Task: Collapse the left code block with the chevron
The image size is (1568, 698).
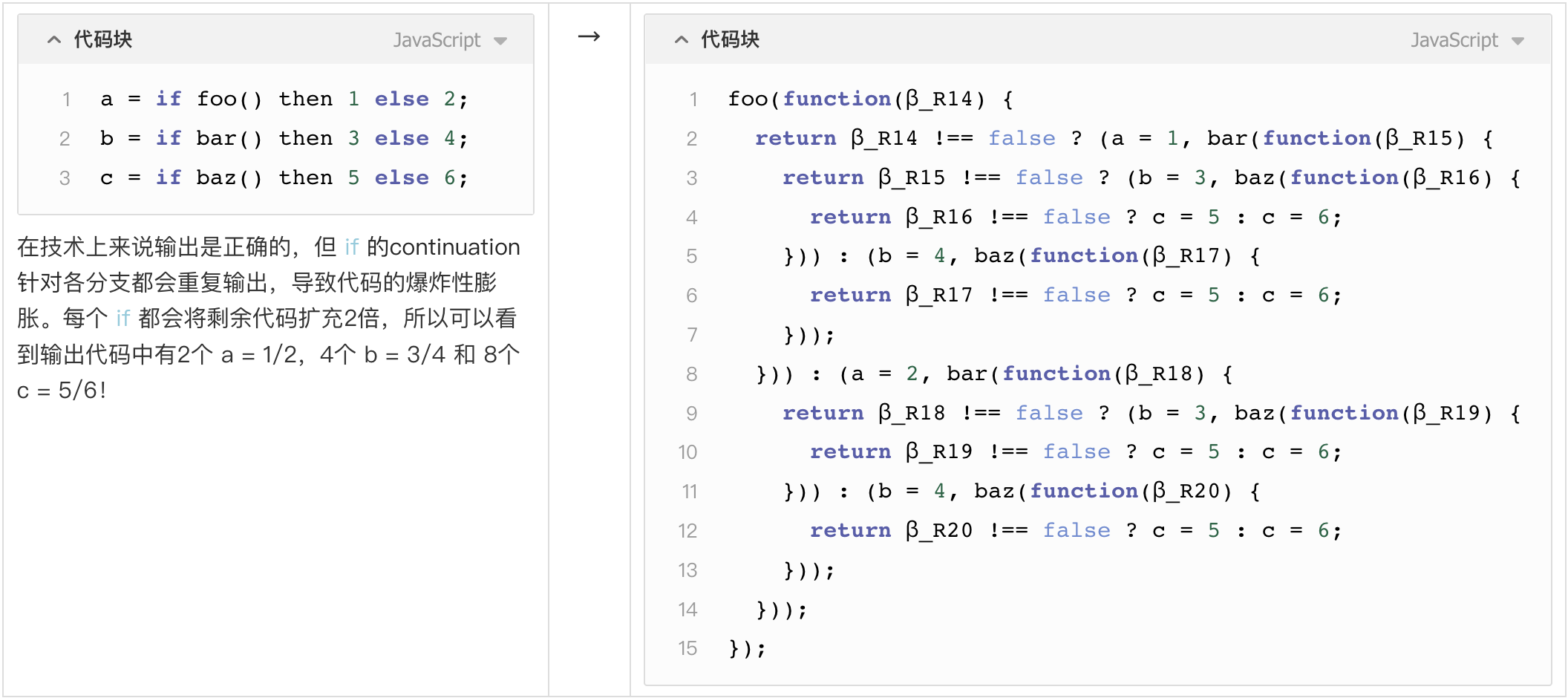Action: pos(53,40)
